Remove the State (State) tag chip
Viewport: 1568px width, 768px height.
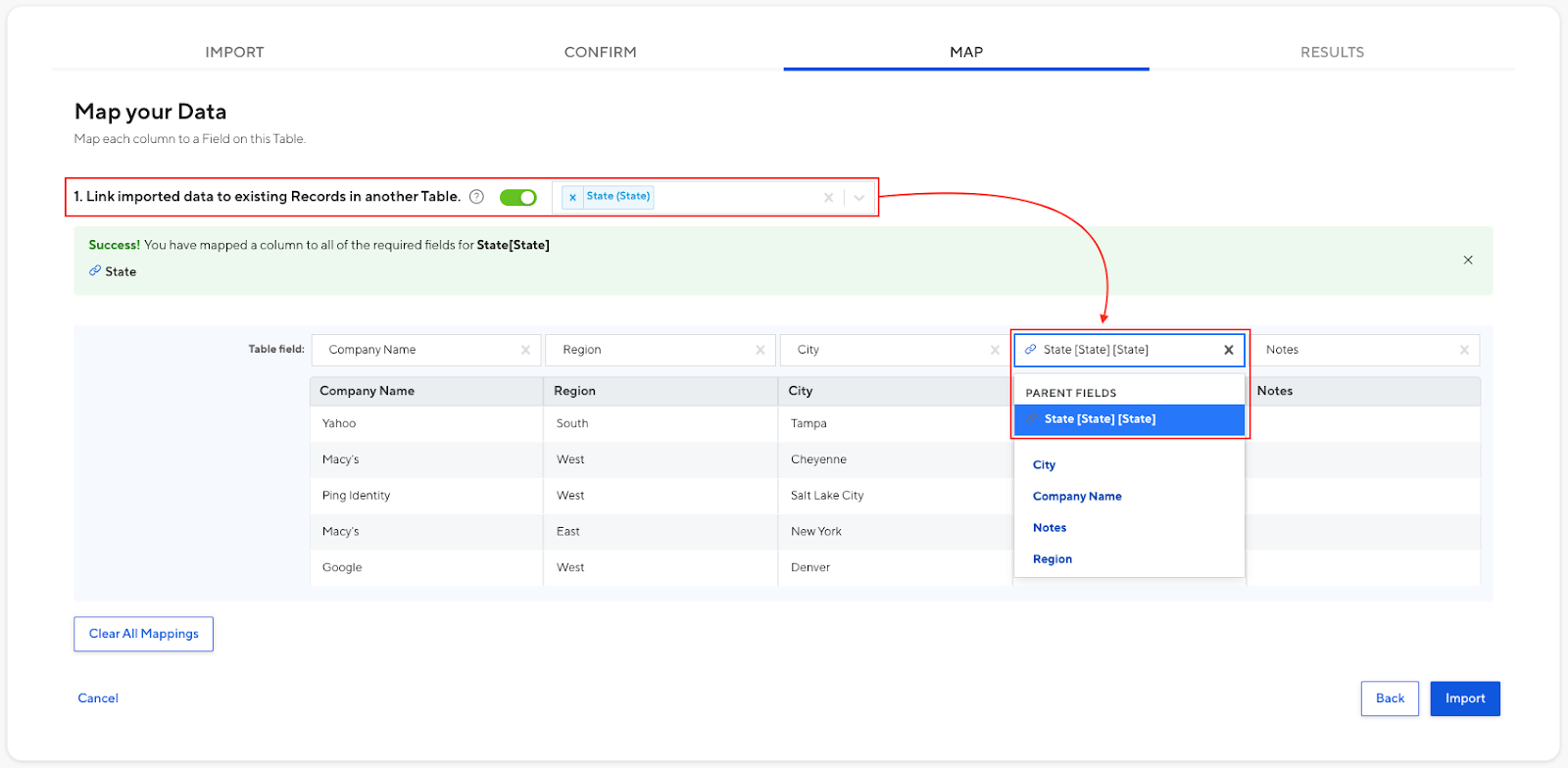(572, 197)
